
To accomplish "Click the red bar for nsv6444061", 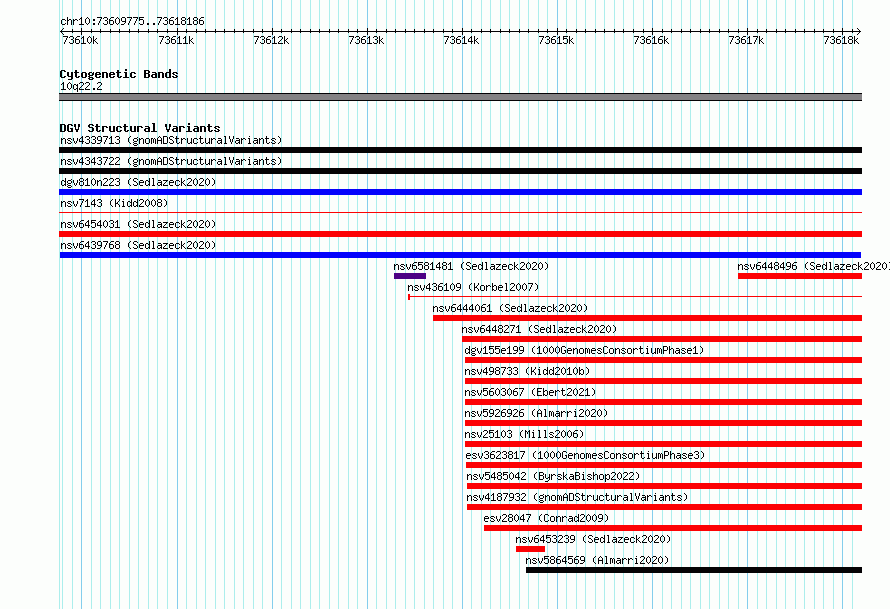I will (648, 318).
